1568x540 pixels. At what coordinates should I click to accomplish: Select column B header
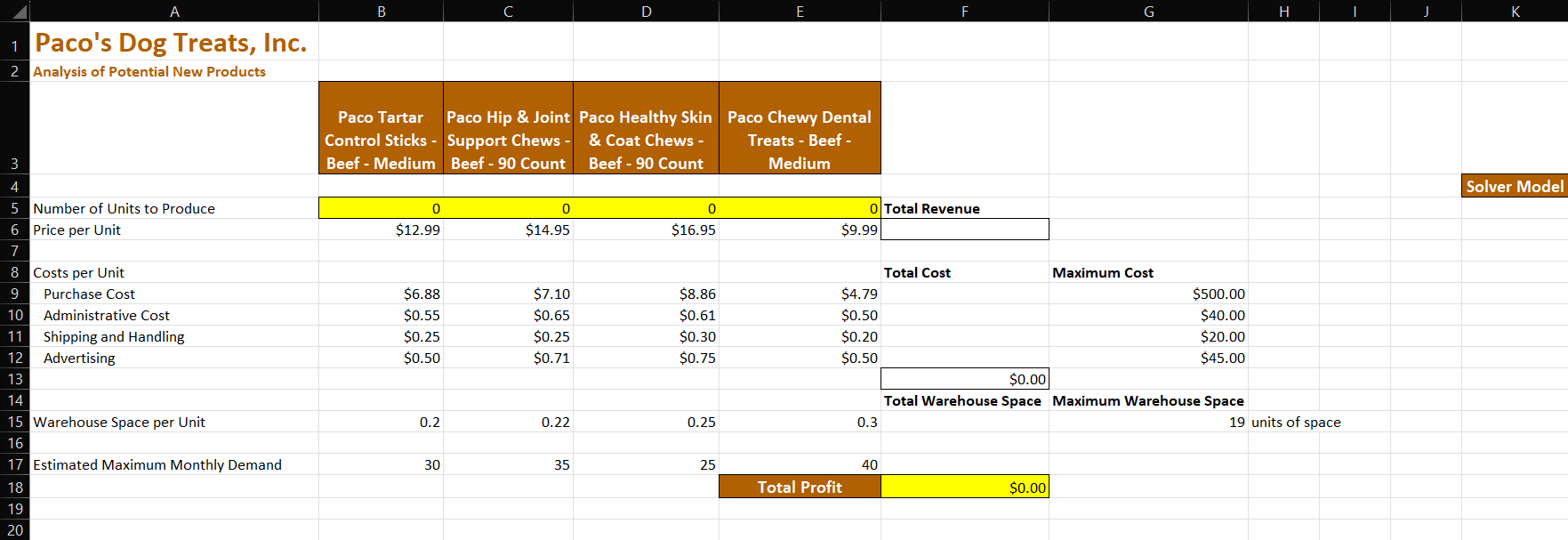pyautogui.click(x=381, y=11)
